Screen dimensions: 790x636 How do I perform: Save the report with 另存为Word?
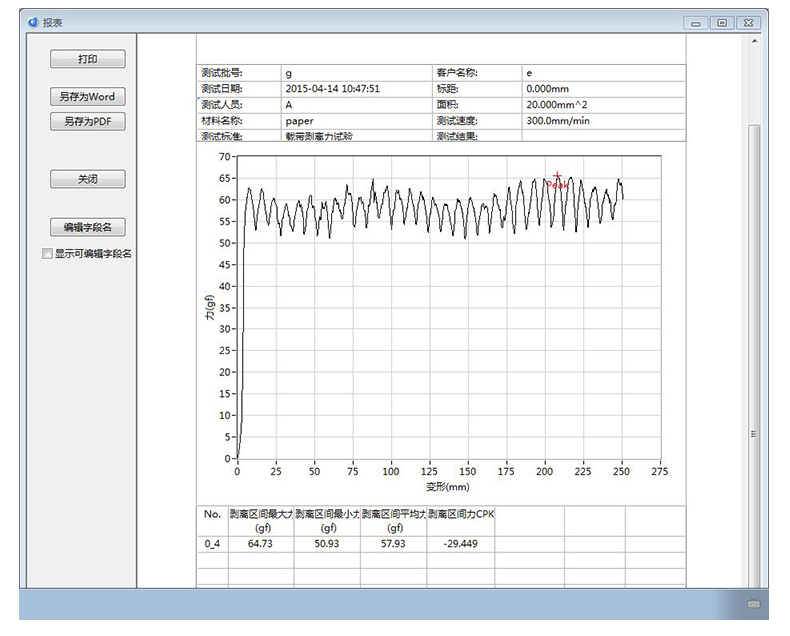point(88,97)
